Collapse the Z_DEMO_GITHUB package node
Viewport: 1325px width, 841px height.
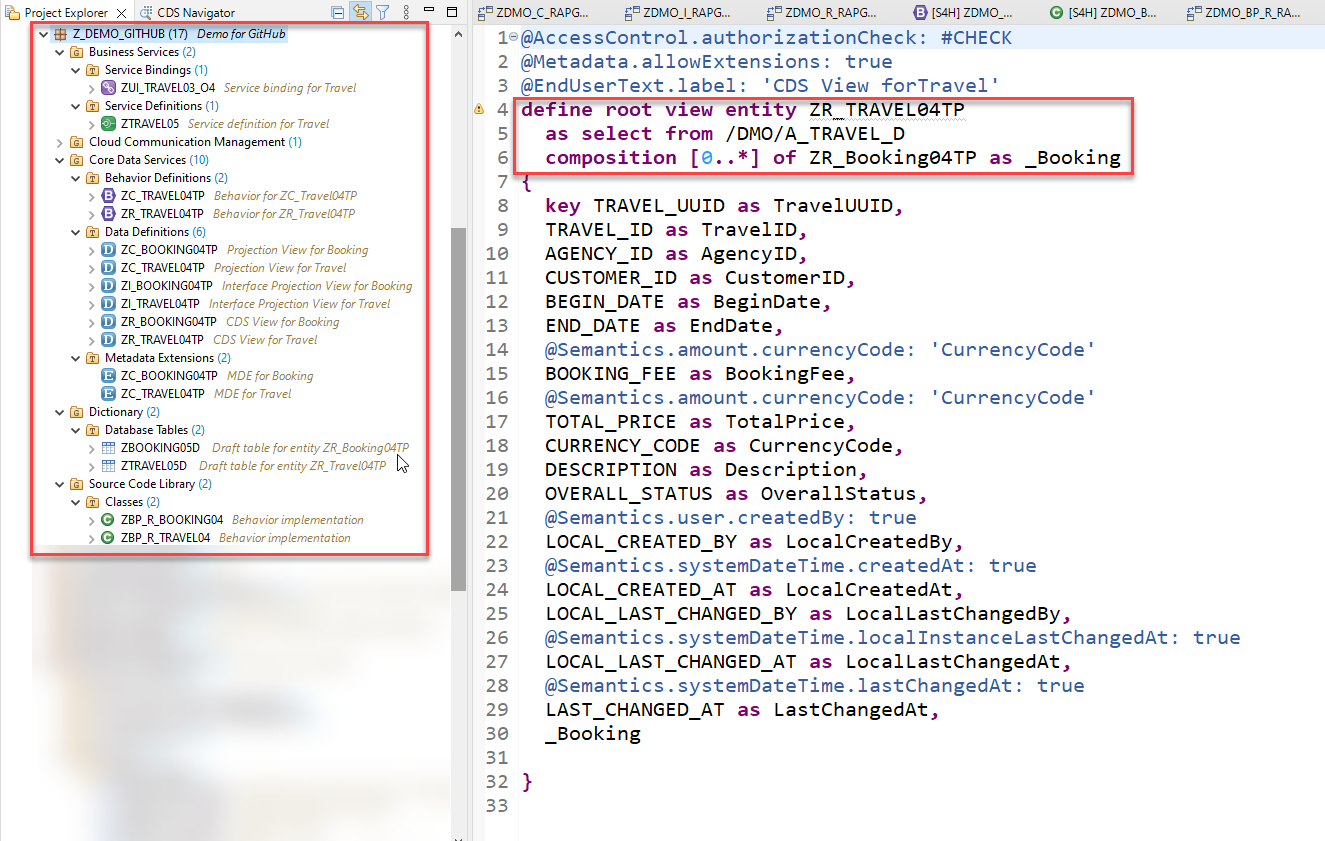point(44,34)
